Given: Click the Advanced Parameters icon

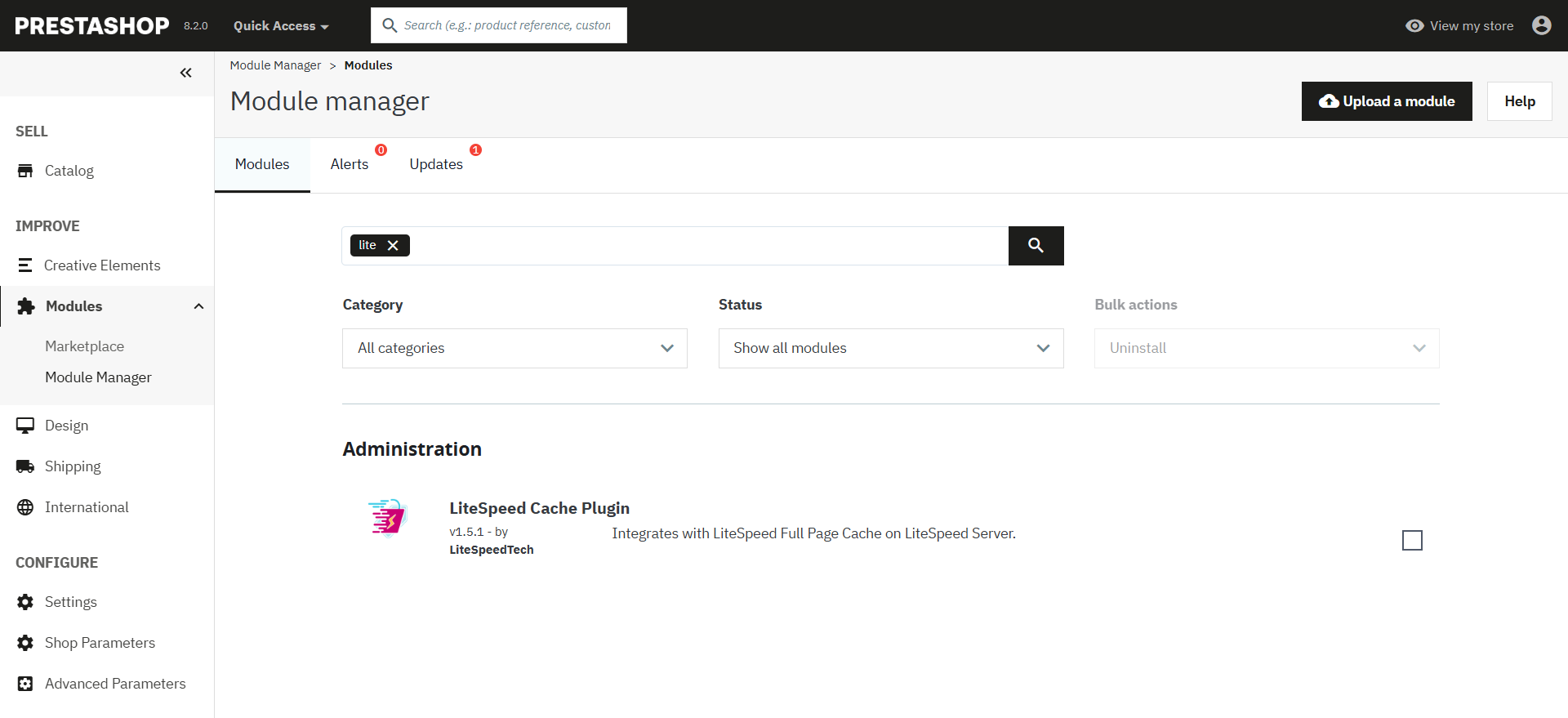Looking at the screenshot, I should click(25, 684).
